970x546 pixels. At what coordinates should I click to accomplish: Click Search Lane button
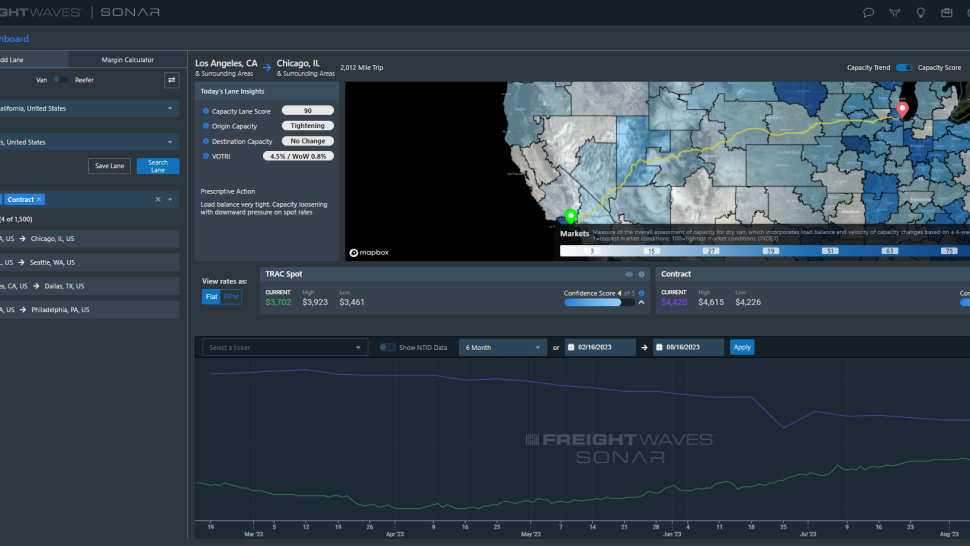(x=158, y=166)
